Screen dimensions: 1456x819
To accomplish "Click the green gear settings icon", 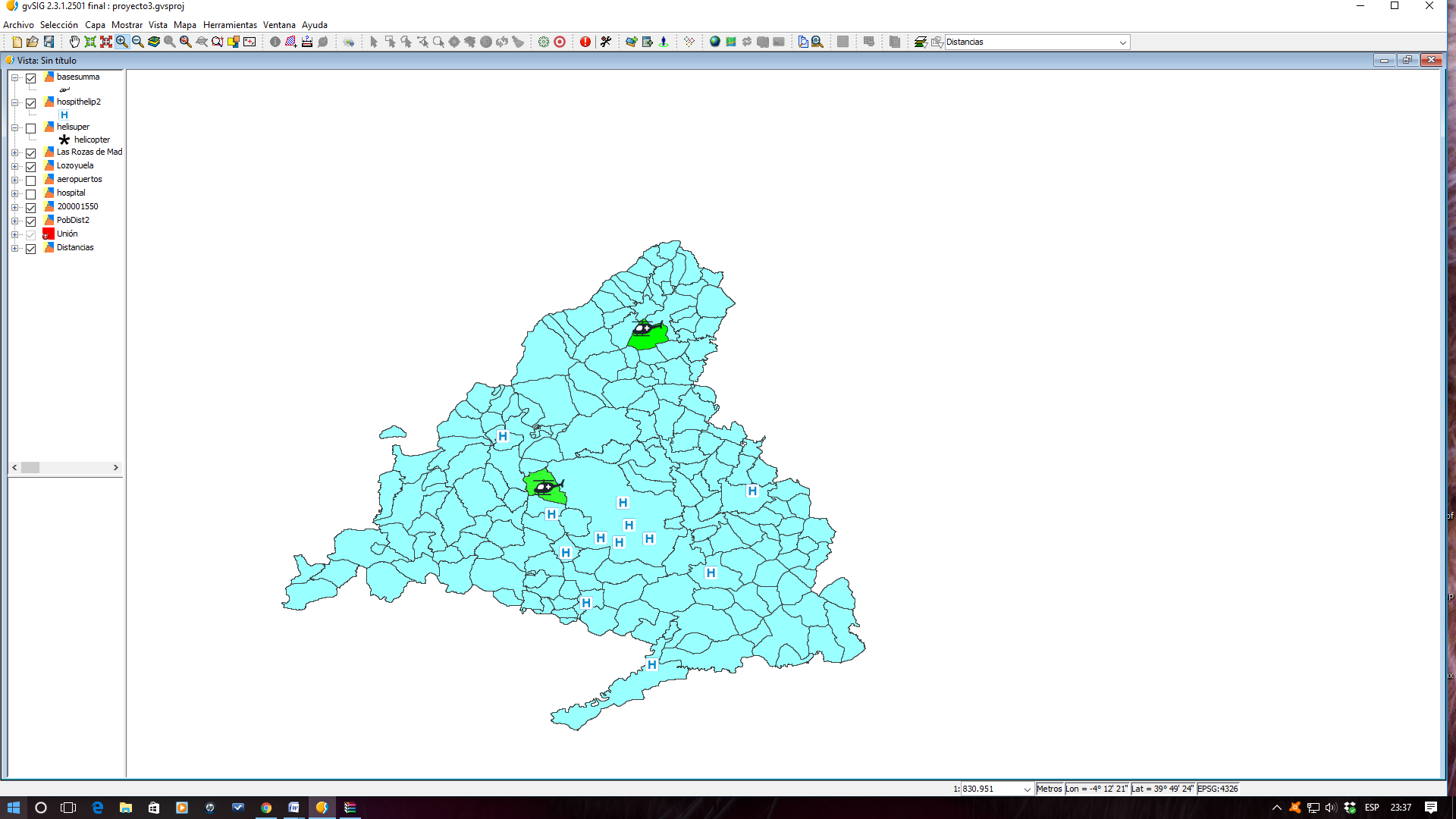I will 544,42.
